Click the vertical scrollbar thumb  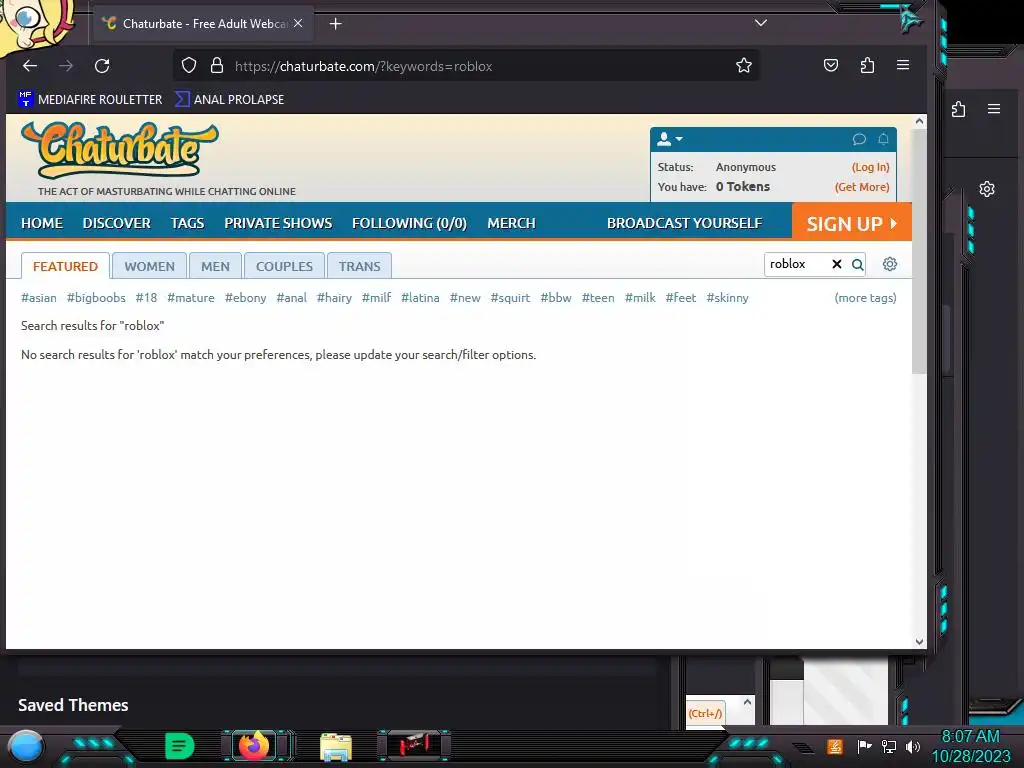pyautogui.click(x=920, y=251)
